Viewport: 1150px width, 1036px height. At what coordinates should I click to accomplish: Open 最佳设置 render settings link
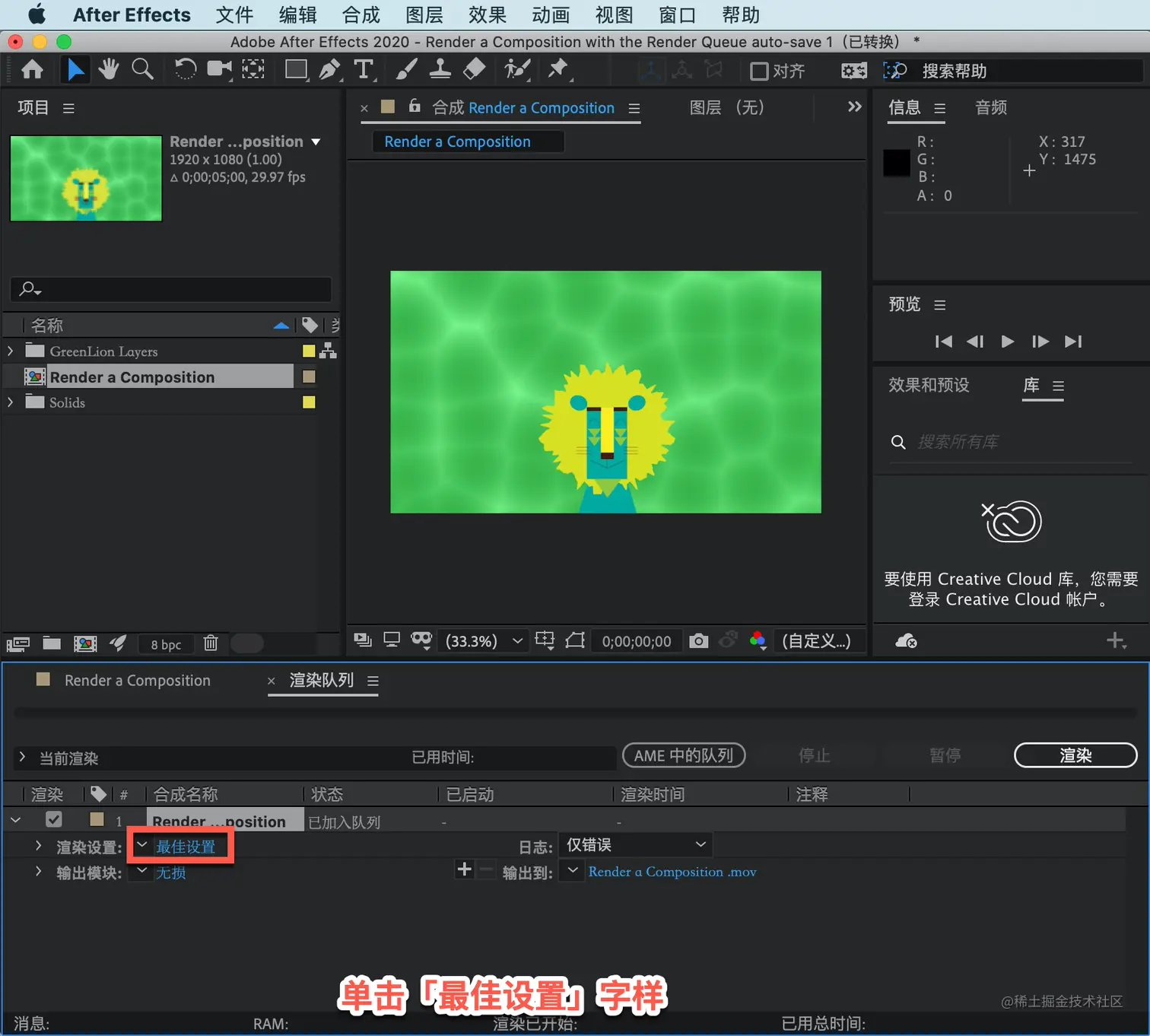(186, 847)
